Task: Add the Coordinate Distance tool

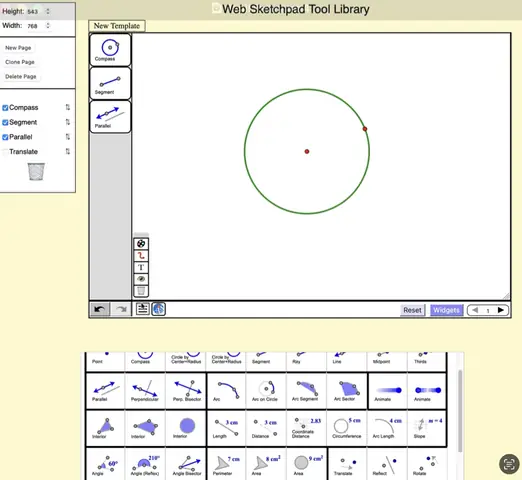Action: pos(306,428)
